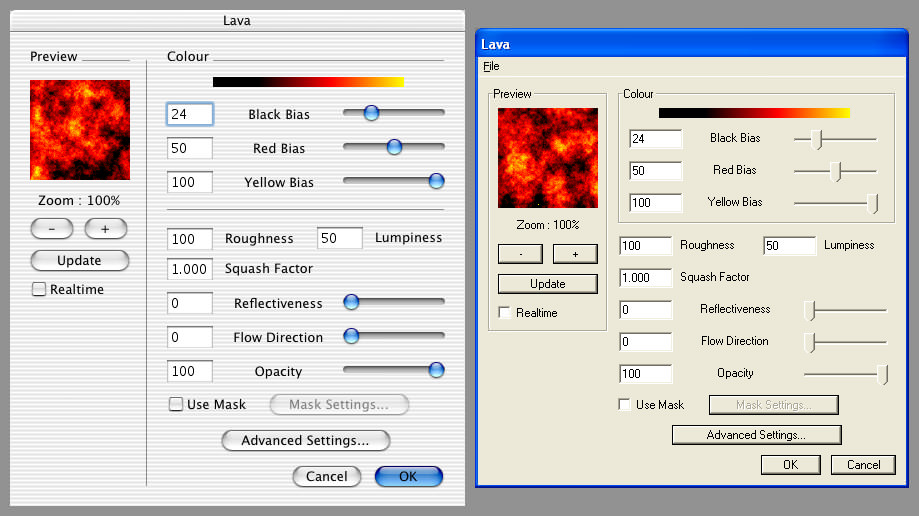Click Reflectiveness slider knob in Mac dialog

[x=351, y=302]
